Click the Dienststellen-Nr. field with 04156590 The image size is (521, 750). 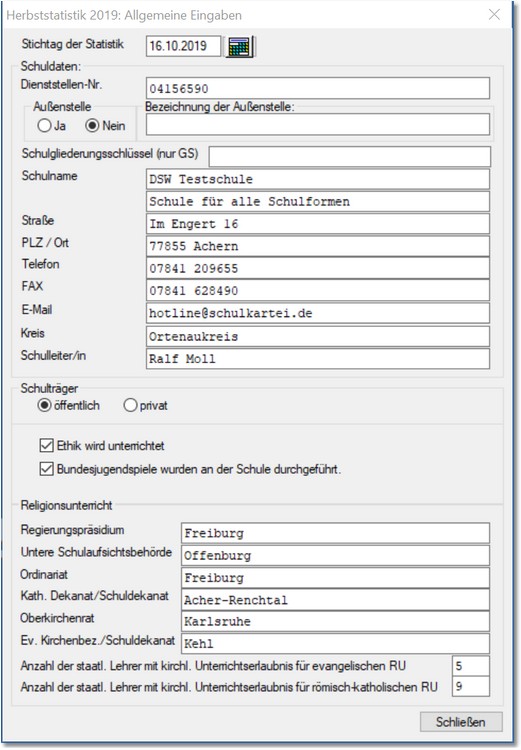318,88
